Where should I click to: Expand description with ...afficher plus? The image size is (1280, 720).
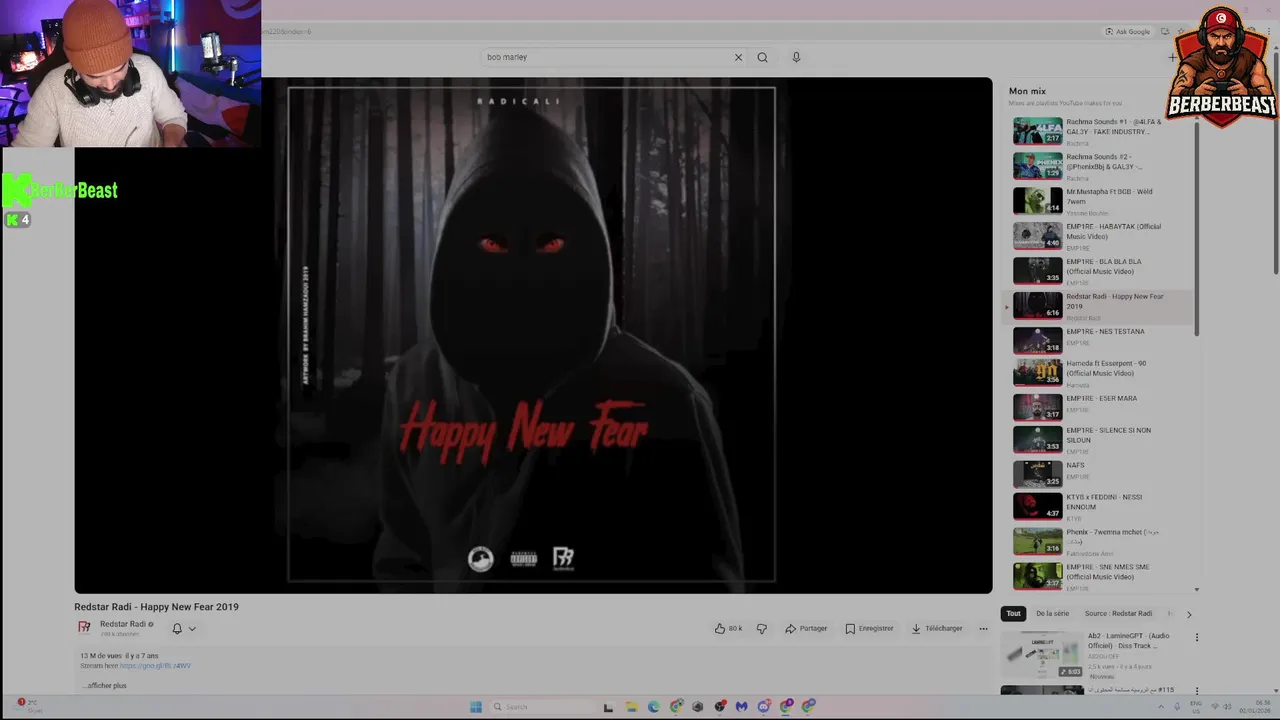coord(104,686)
